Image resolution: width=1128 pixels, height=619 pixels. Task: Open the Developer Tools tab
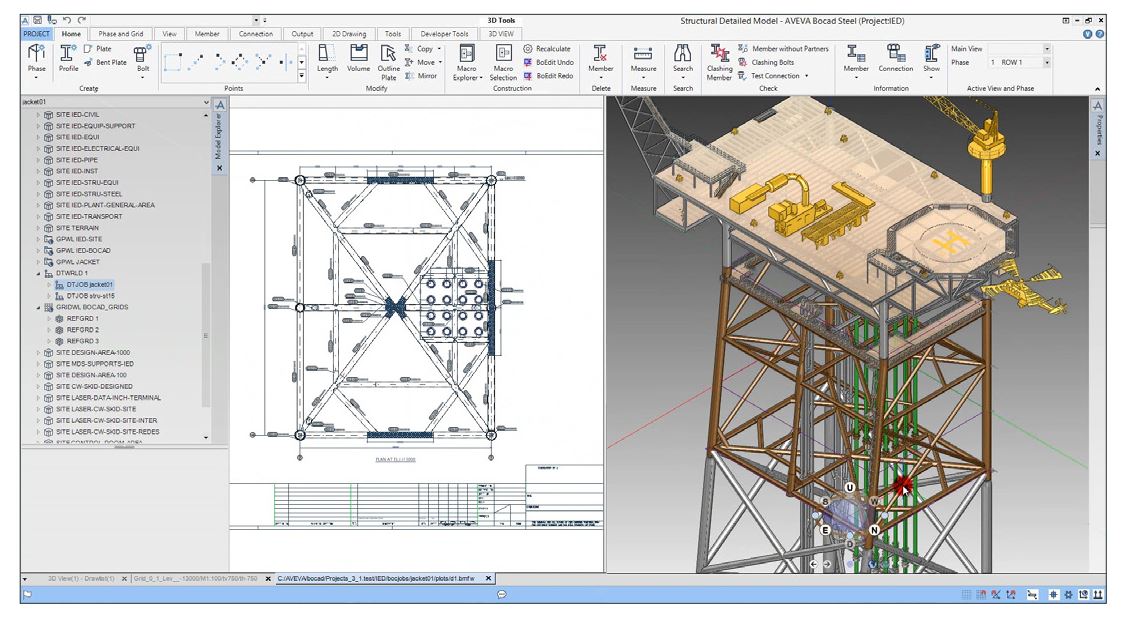(x=444, y=34)
